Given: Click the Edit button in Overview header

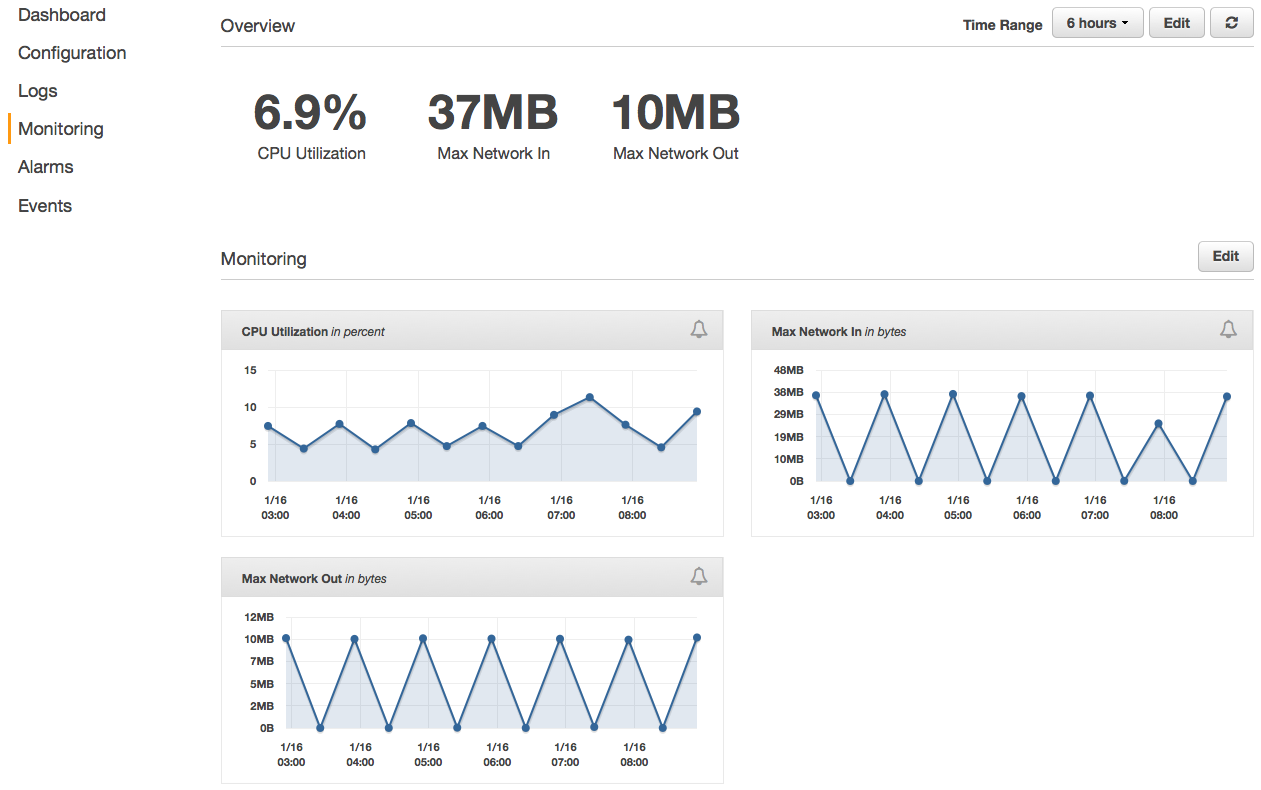Looking at the screenshot, I should 1177,23.
